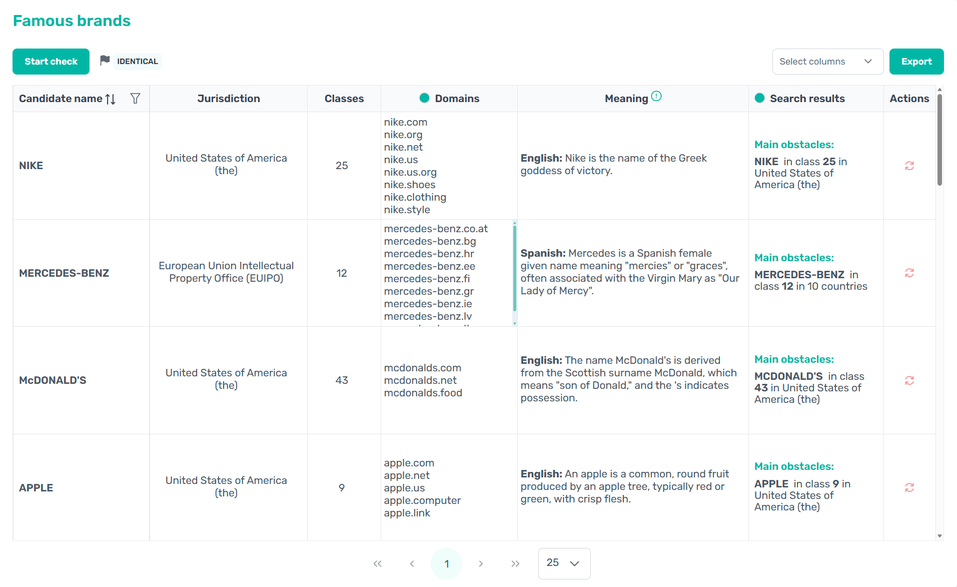Viewport: 957px width, 587px height.
Task: Open the Candidate name filter funnel
Action: [x=135, y=99]
